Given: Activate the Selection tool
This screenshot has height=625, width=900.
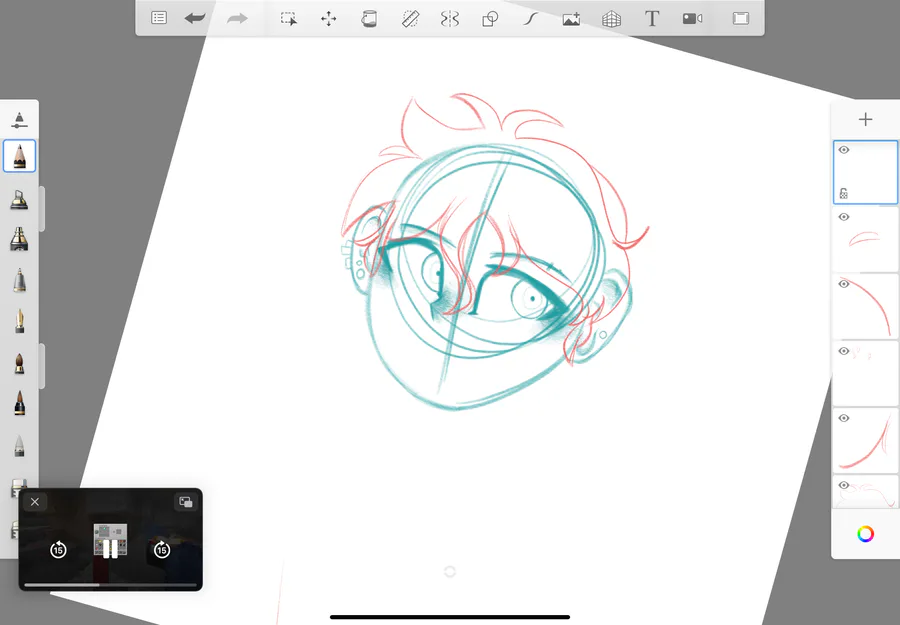Looking at the screenshot, I should 289,19.
